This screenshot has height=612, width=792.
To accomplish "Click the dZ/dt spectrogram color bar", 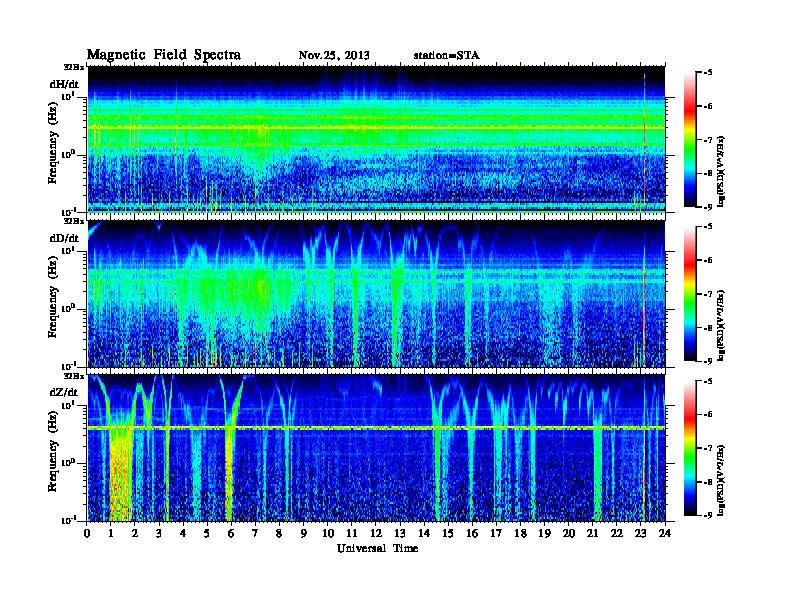I will 689,448.
